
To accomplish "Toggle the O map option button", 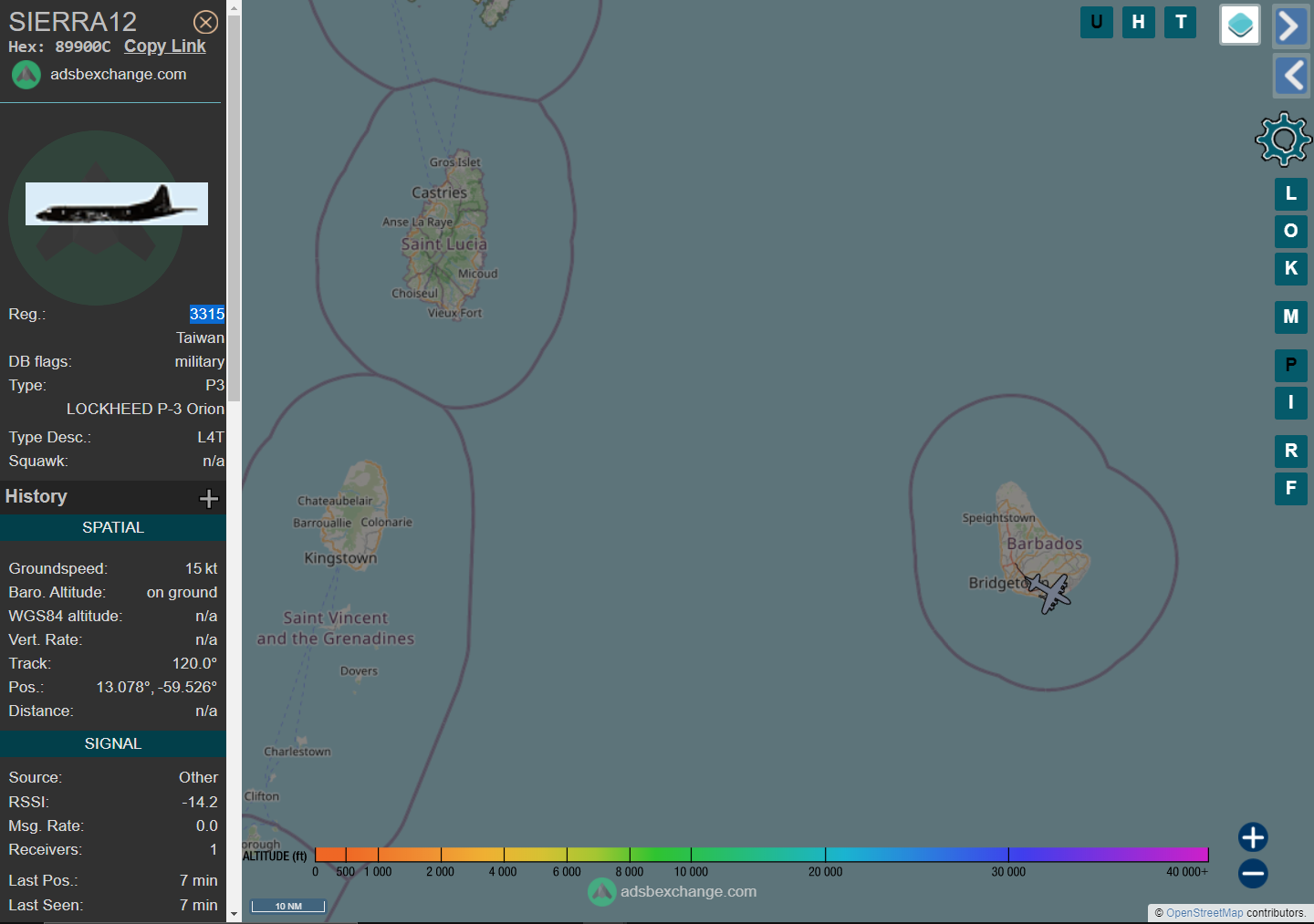I will pos(1291,231).
